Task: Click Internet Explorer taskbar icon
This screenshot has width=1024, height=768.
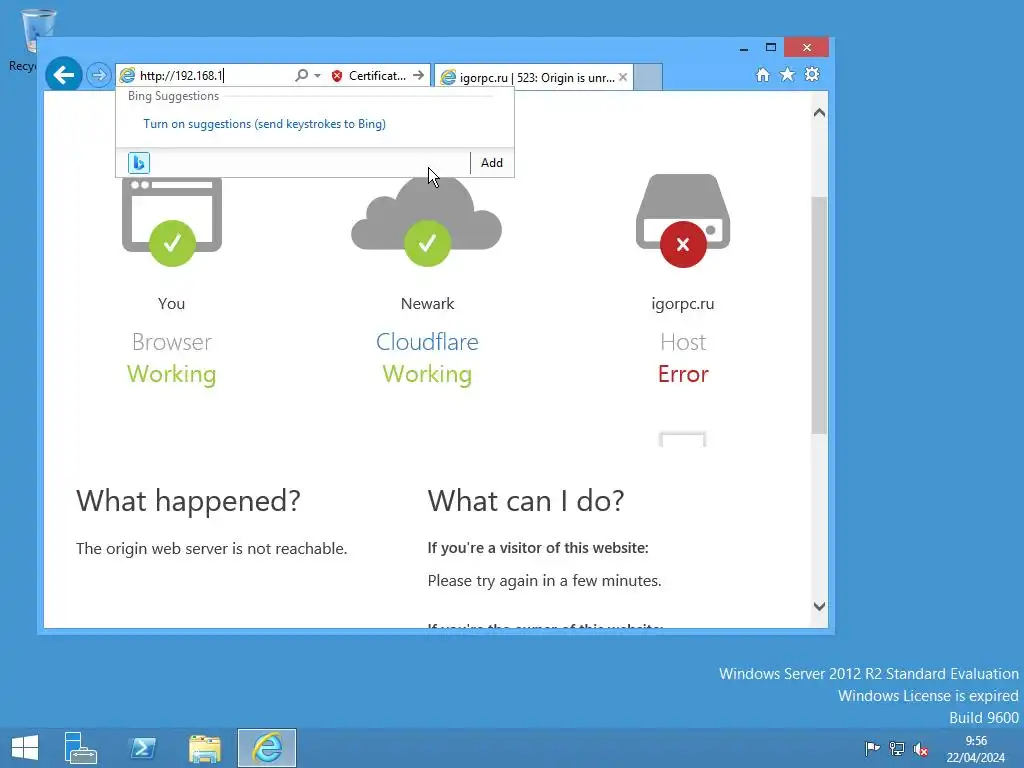Action: coord(267,748)
